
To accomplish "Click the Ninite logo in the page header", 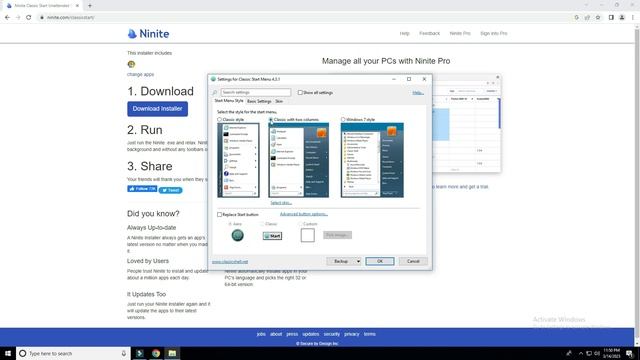I will point(148,33).
